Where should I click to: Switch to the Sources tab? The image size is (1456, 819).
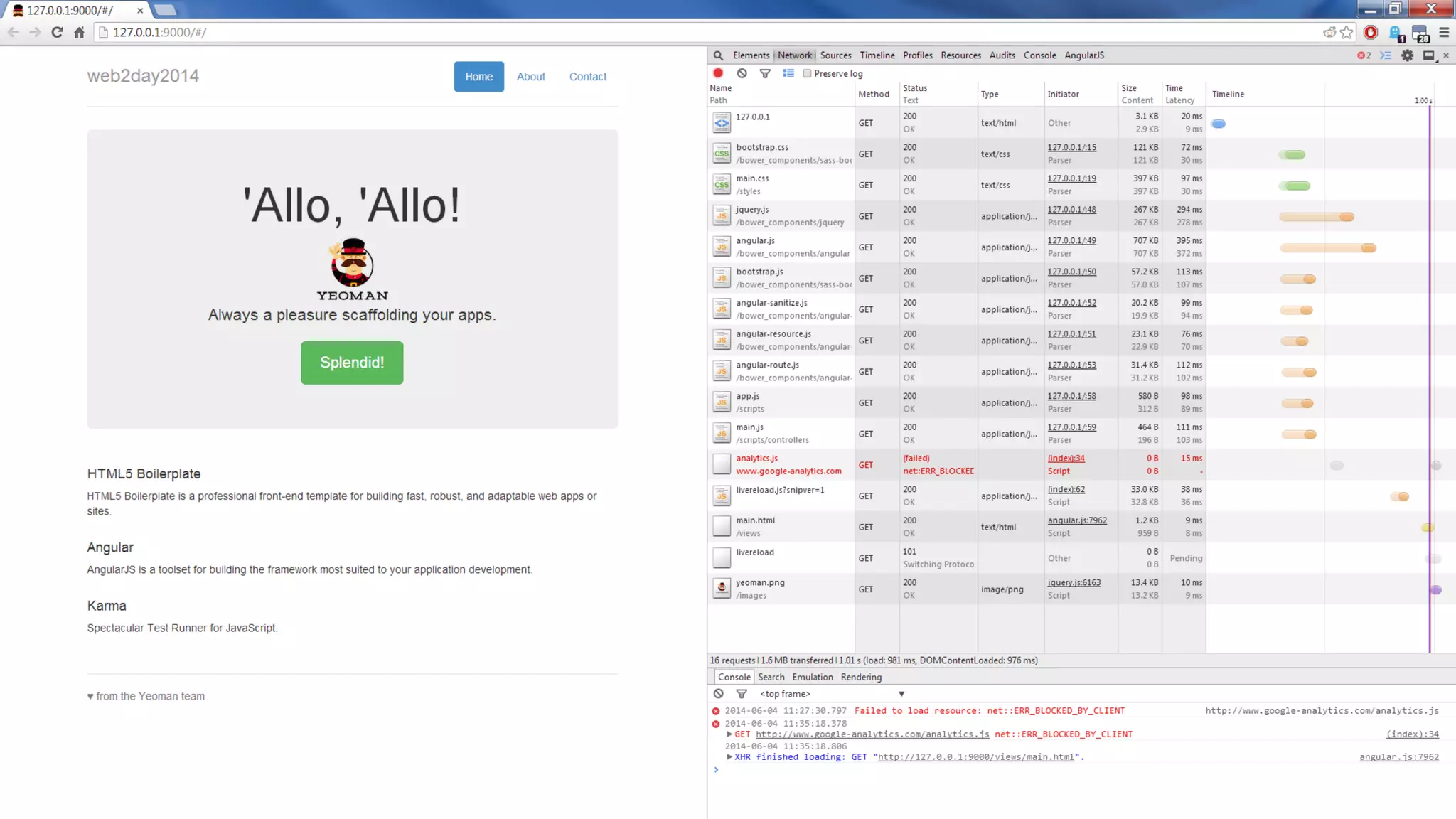pos(835,55)
